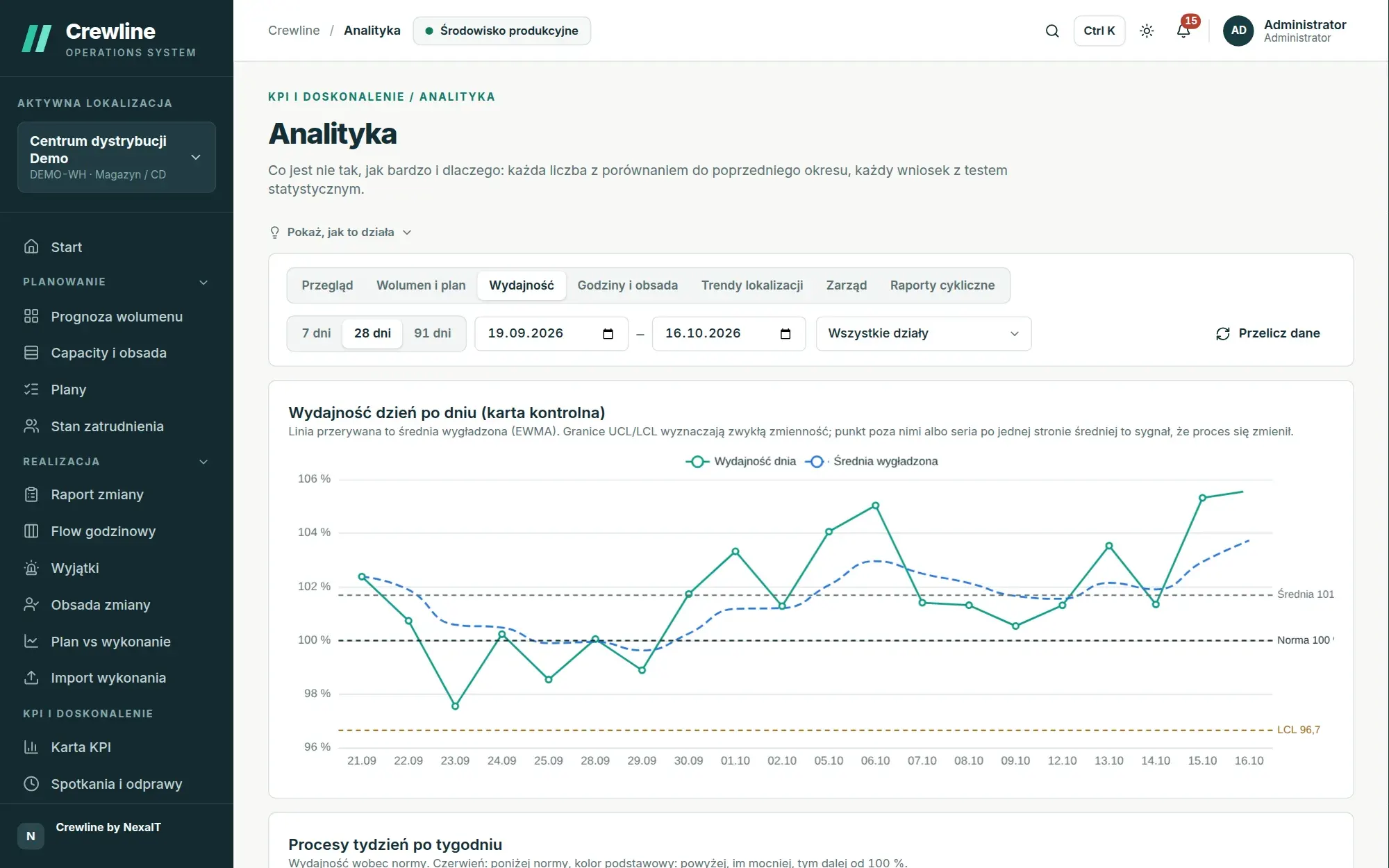Screen dimensions: 1389x868
Task: Open the Zarząd tab
Action: (846, 285)
